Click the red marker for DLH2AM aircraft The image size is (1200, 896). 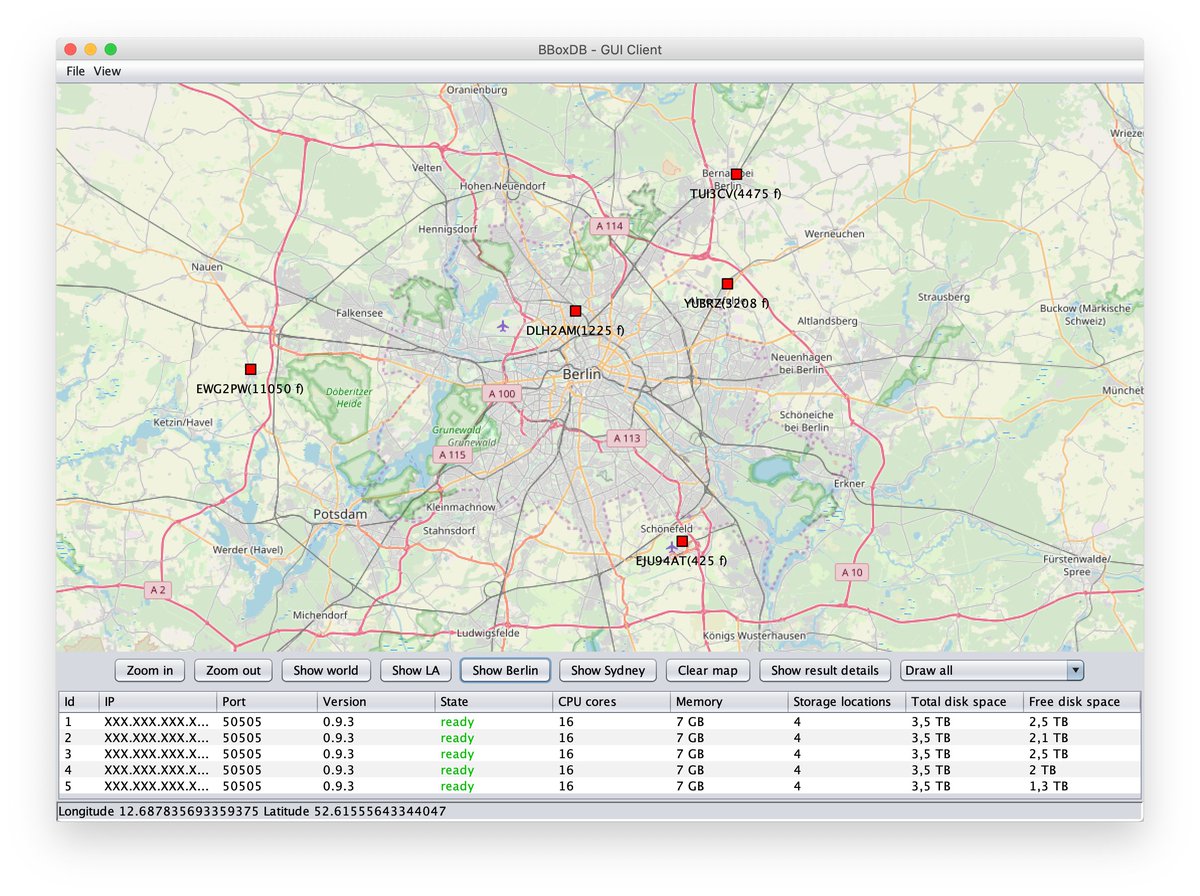[x=575, y=311]
